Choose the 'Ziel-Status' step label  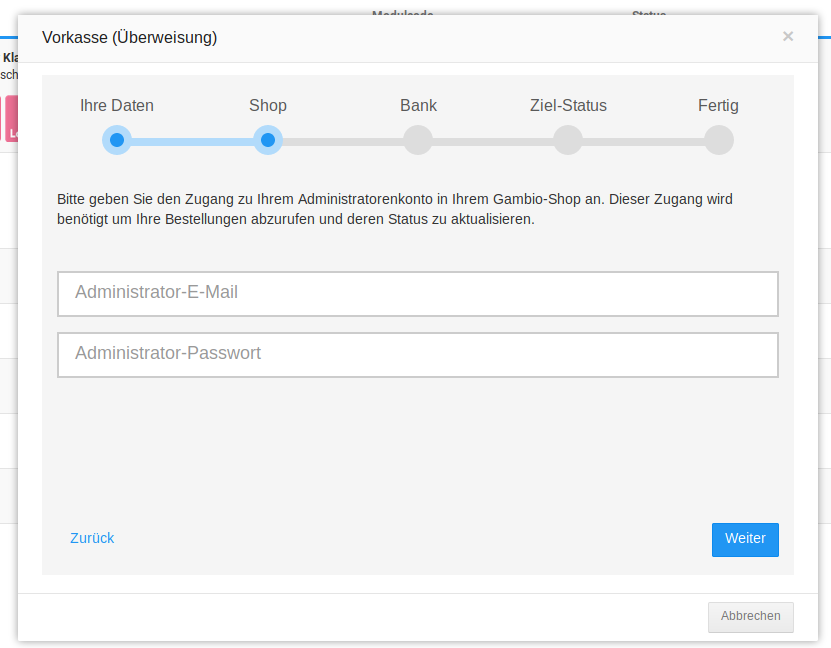click(x=568, y=106)
